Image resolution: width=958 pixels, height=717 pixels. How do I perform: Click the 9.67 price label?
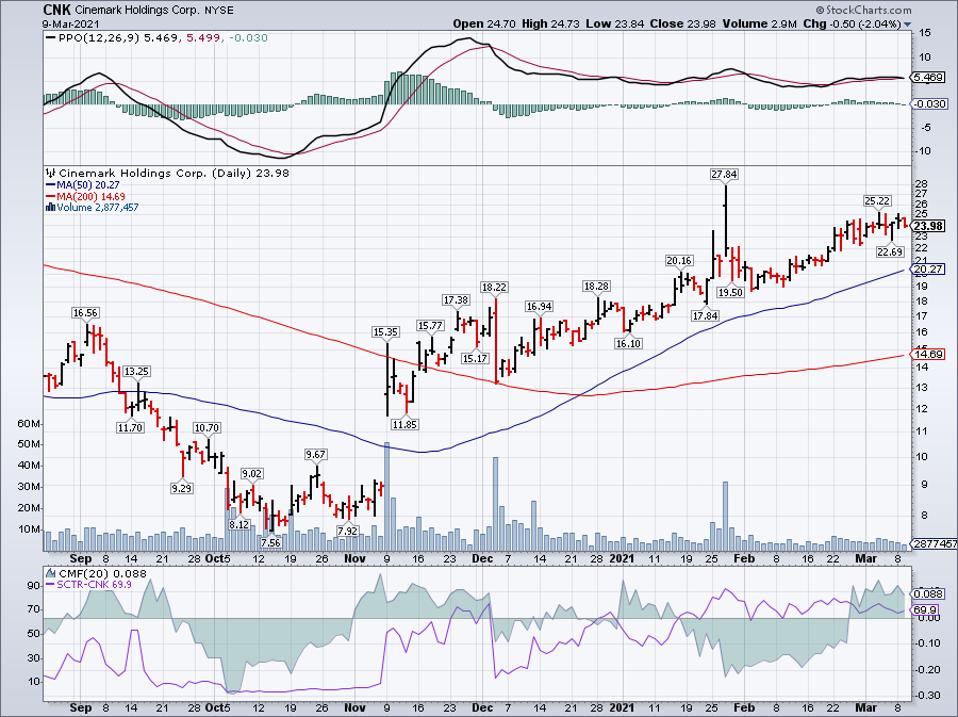point(316,454)
